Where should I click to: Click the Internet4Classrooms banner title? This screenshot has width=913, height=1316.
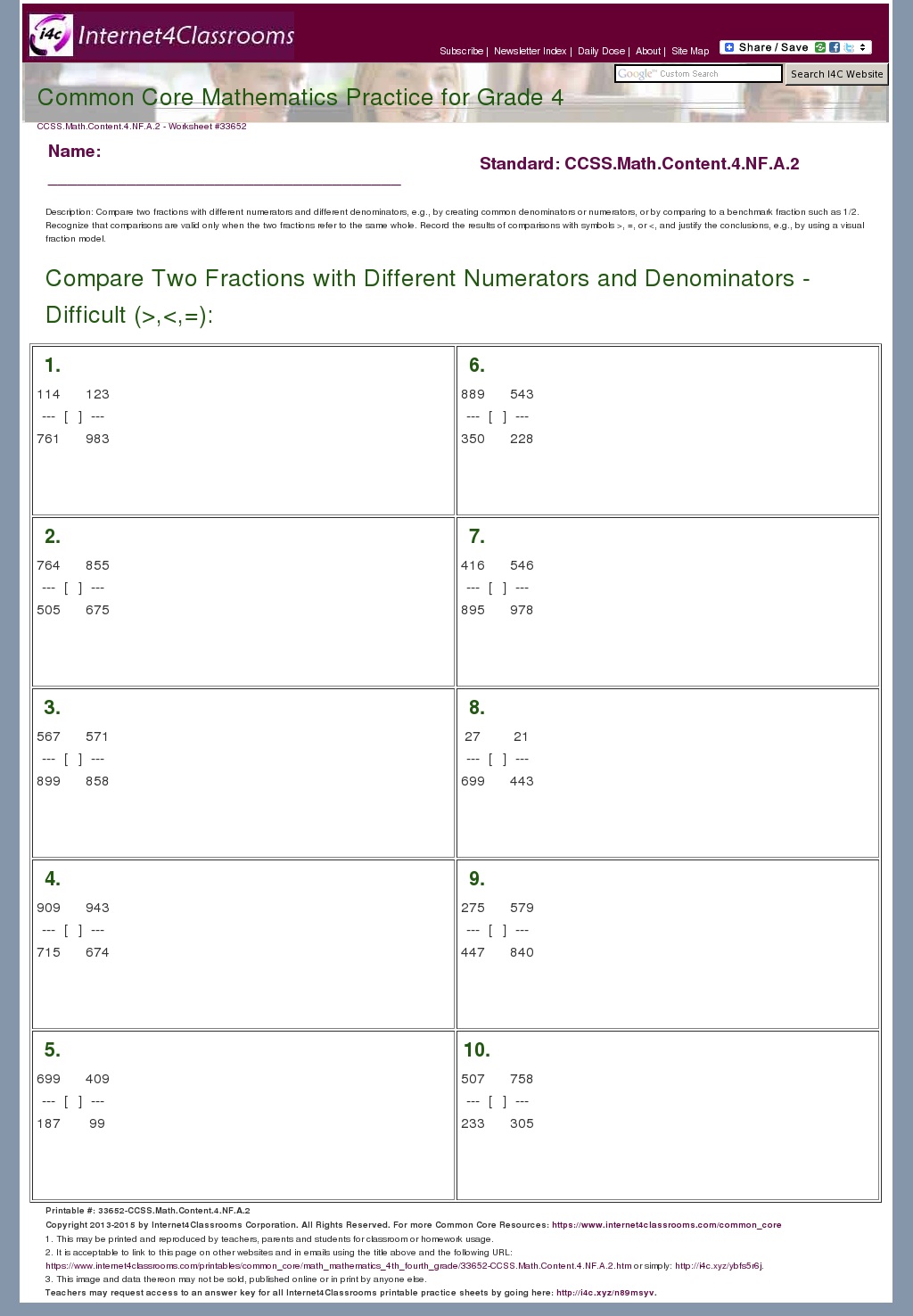186,36
